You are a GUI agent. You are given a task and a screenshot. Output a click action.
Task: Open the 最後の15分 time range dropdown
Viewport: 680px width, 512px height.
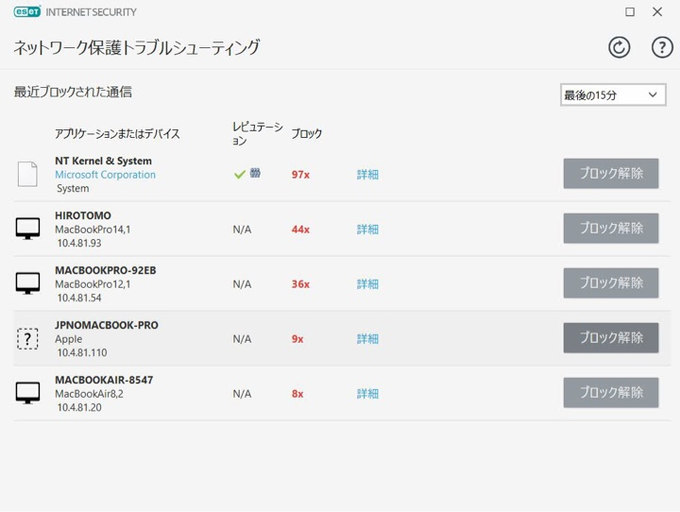(613, 95)
